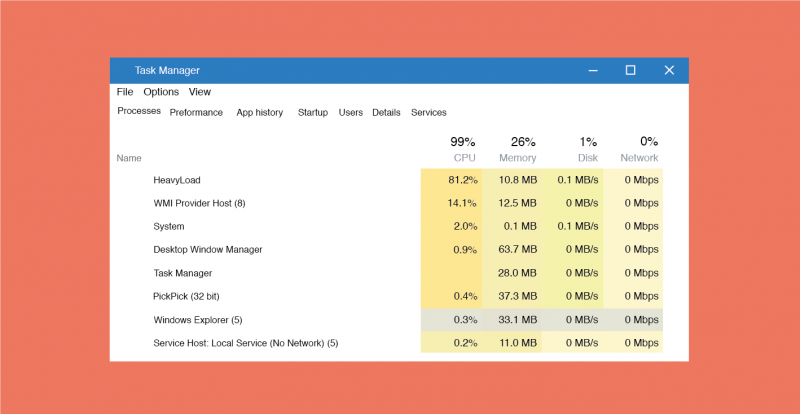The width and height of the screenshot is (800, 414).
Task: Open the Options menu
Action: (x=161, y=92)
